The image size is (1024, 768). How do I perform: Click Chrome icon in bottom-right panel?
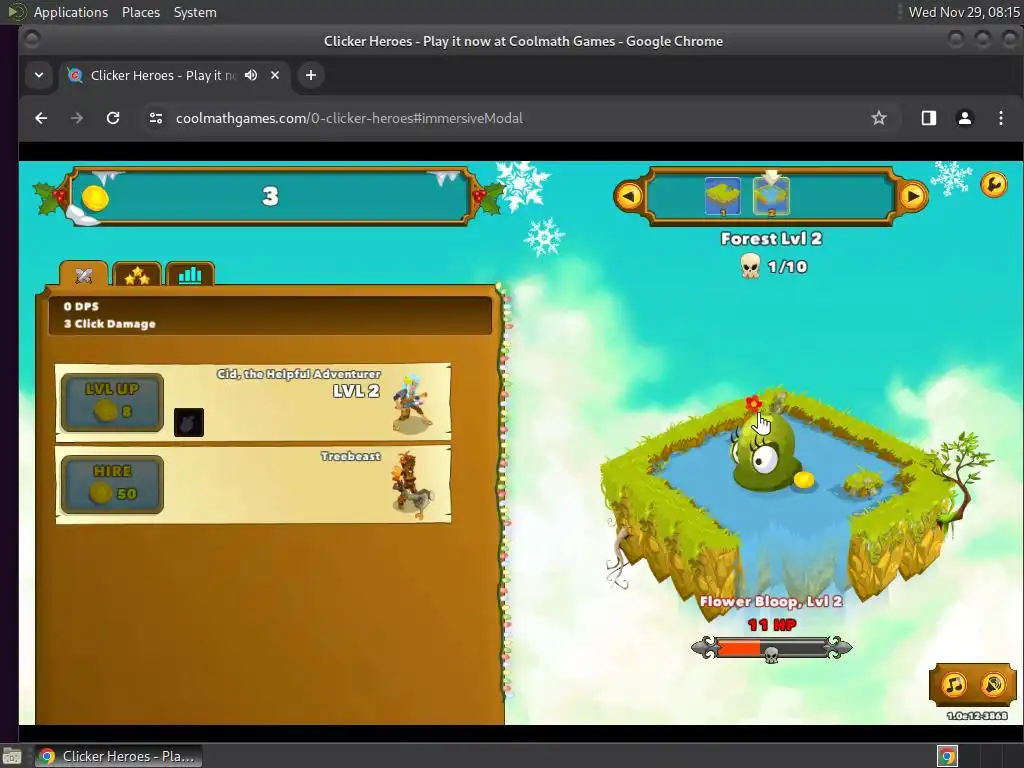(948, 757)
